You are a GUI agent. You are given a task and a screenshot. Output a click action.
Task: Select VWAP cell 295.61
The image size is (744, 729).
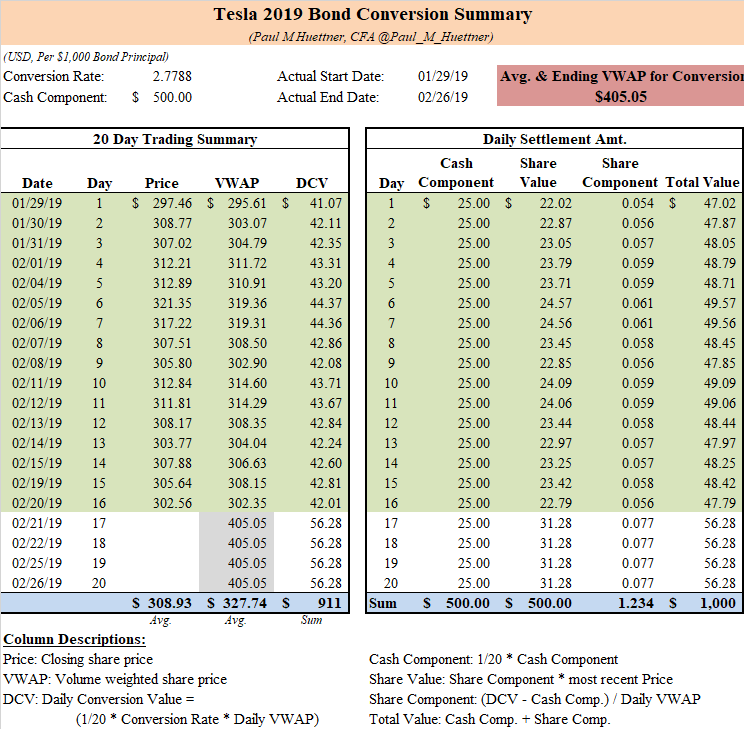tap(247, 203)
